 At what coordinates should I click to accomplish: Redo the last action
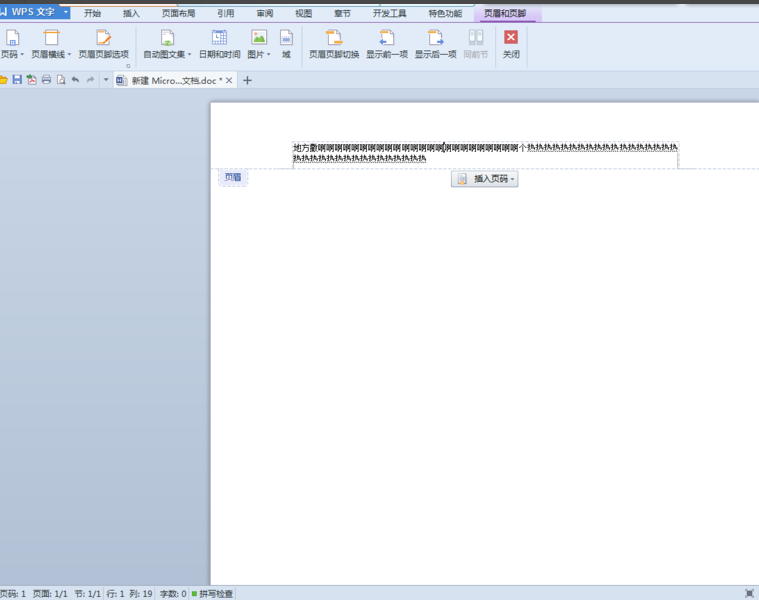pos(90,80)
